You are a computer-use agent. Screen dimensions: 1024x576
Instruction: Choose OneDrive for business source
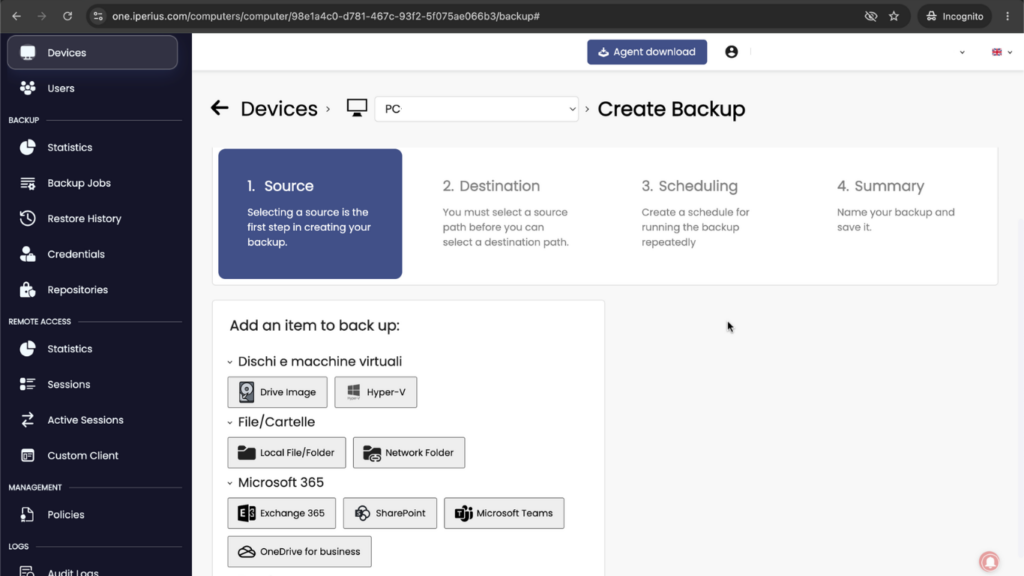(299, 552)
